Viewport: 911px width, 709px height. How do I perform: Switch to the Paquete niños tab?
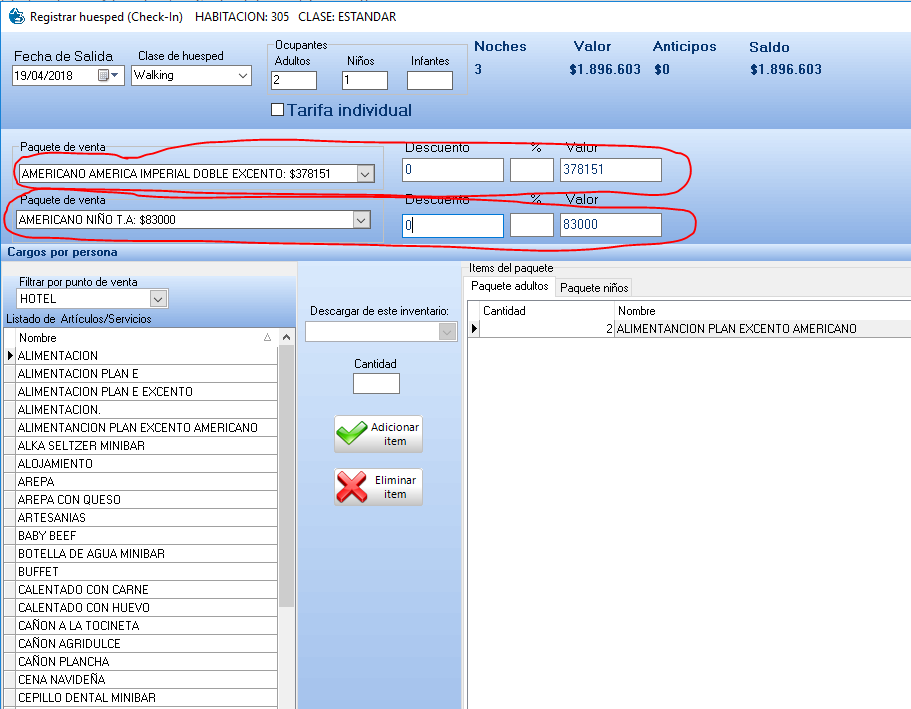click(x=594, y=287)
